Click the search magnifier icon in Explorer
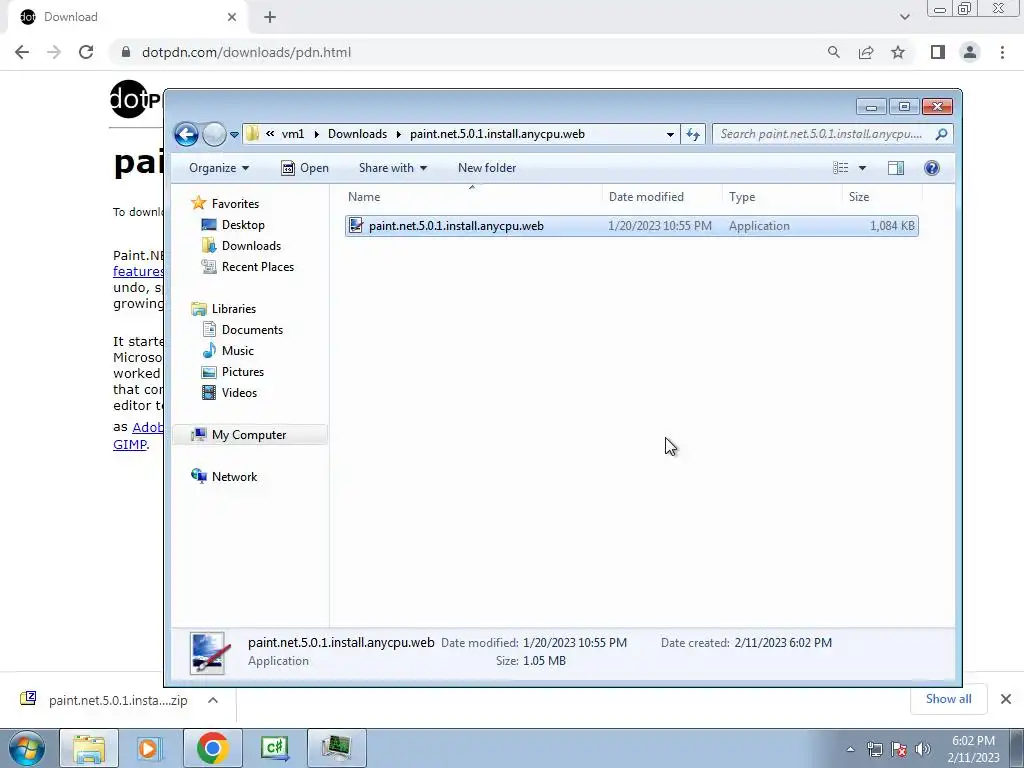1024x768 pixels. point(941,134)
